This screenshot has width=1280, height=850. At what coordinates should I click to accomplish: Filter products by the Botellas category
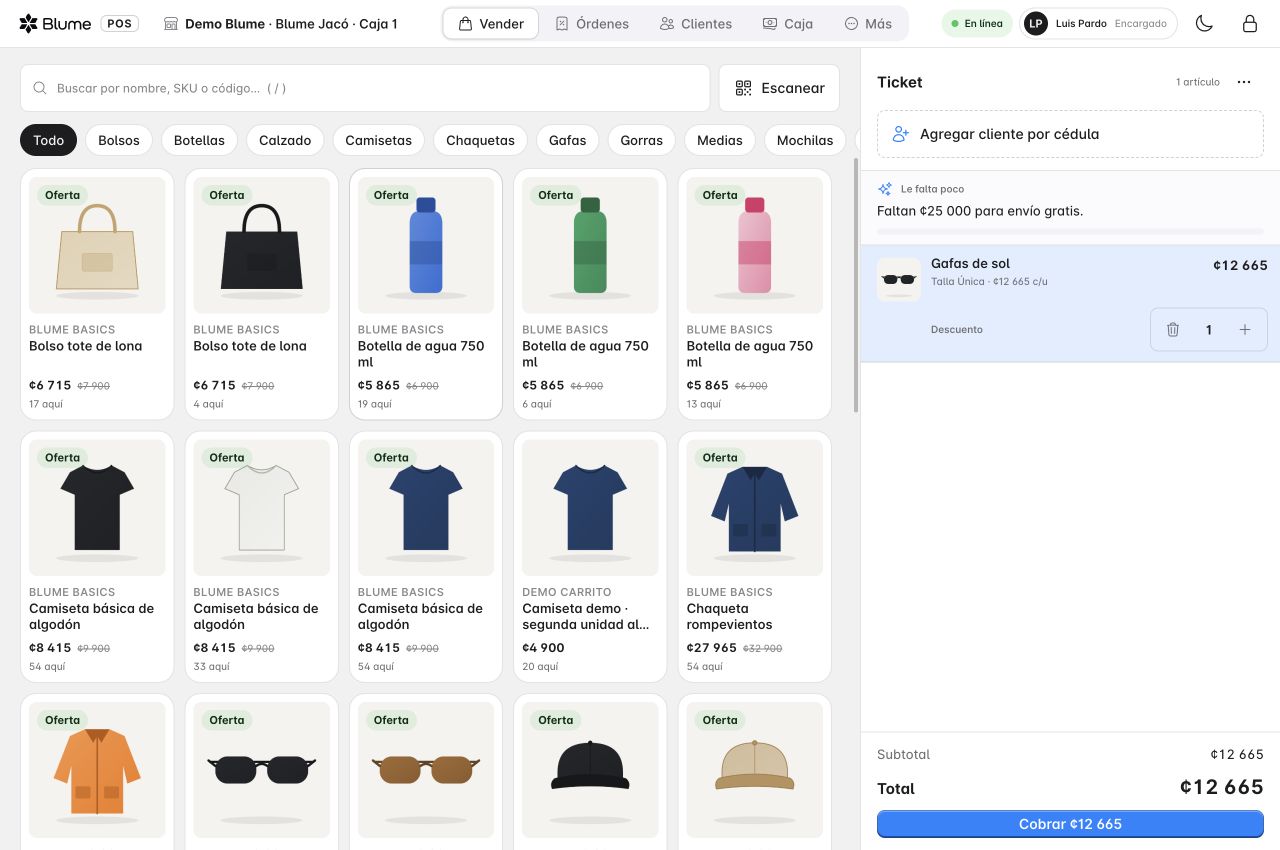click(x=199, y=140)
